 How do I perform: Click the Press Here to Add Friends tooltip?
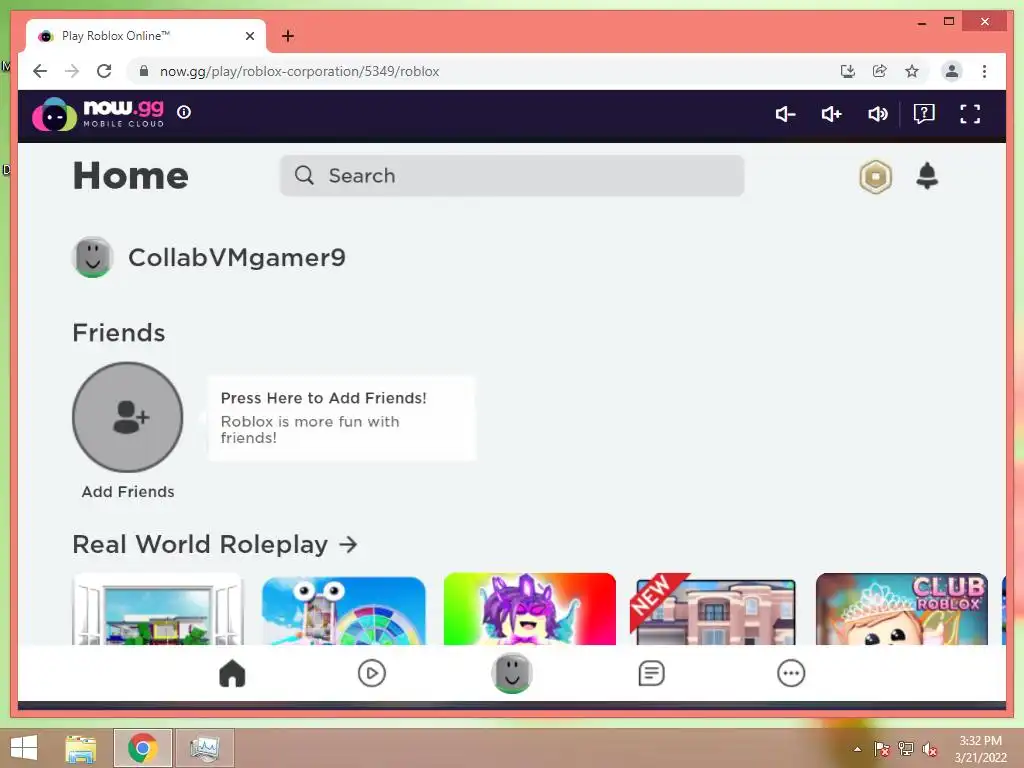pyautogui.click(x=342, y=418)
